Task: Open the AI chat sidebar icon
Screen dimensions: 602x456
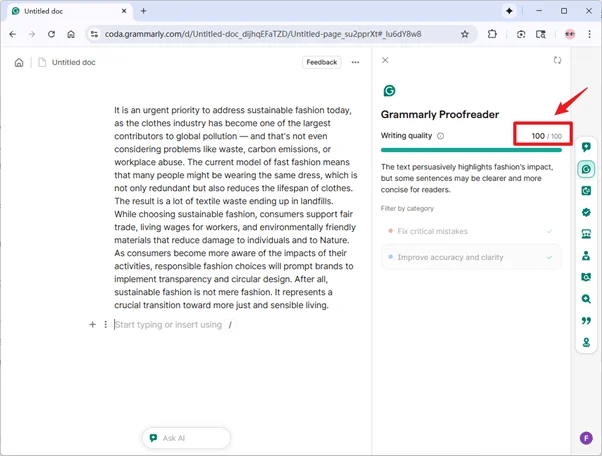Action: tap(586, 147)
